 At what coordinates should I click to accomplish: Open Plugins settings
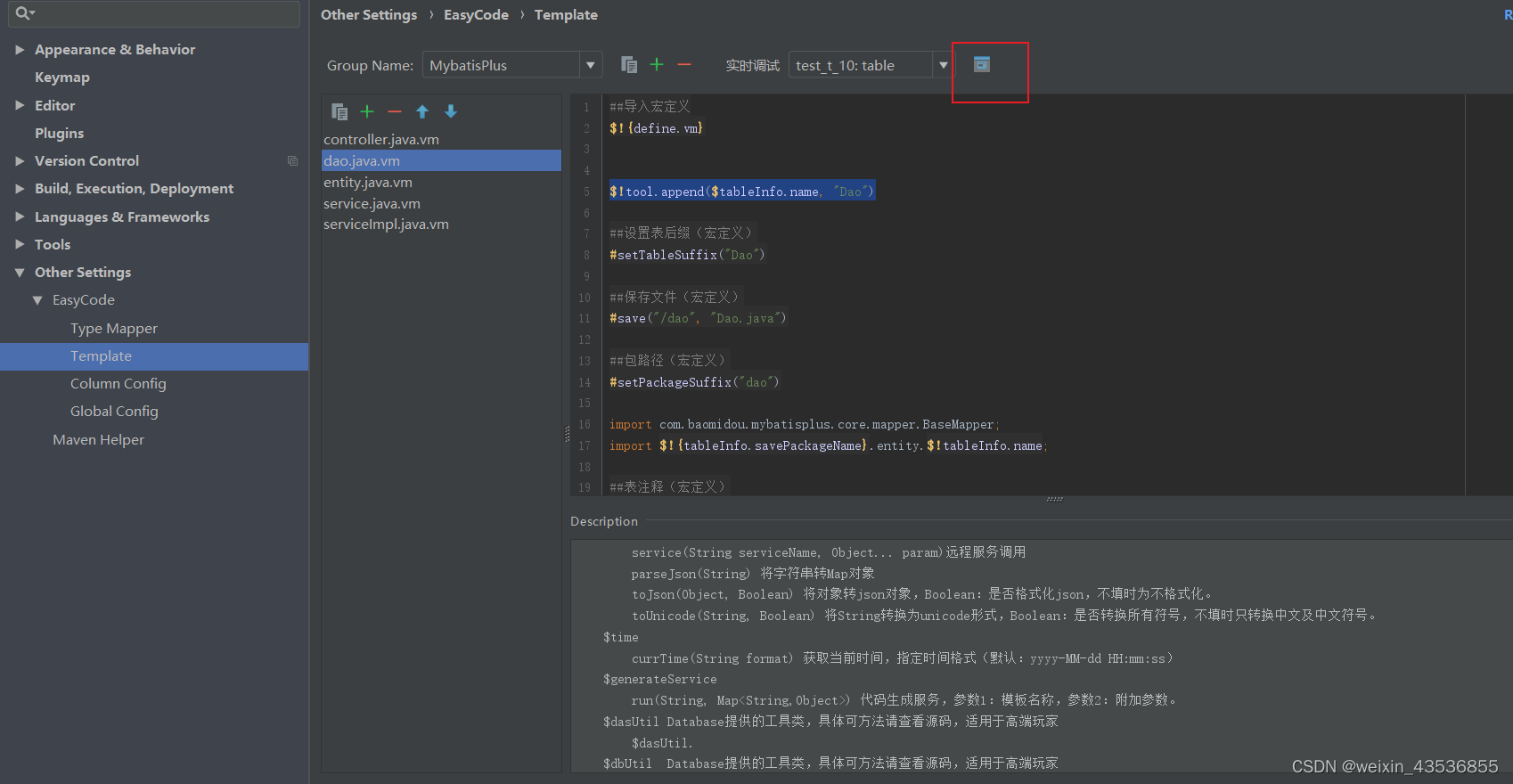coord(59,133)
